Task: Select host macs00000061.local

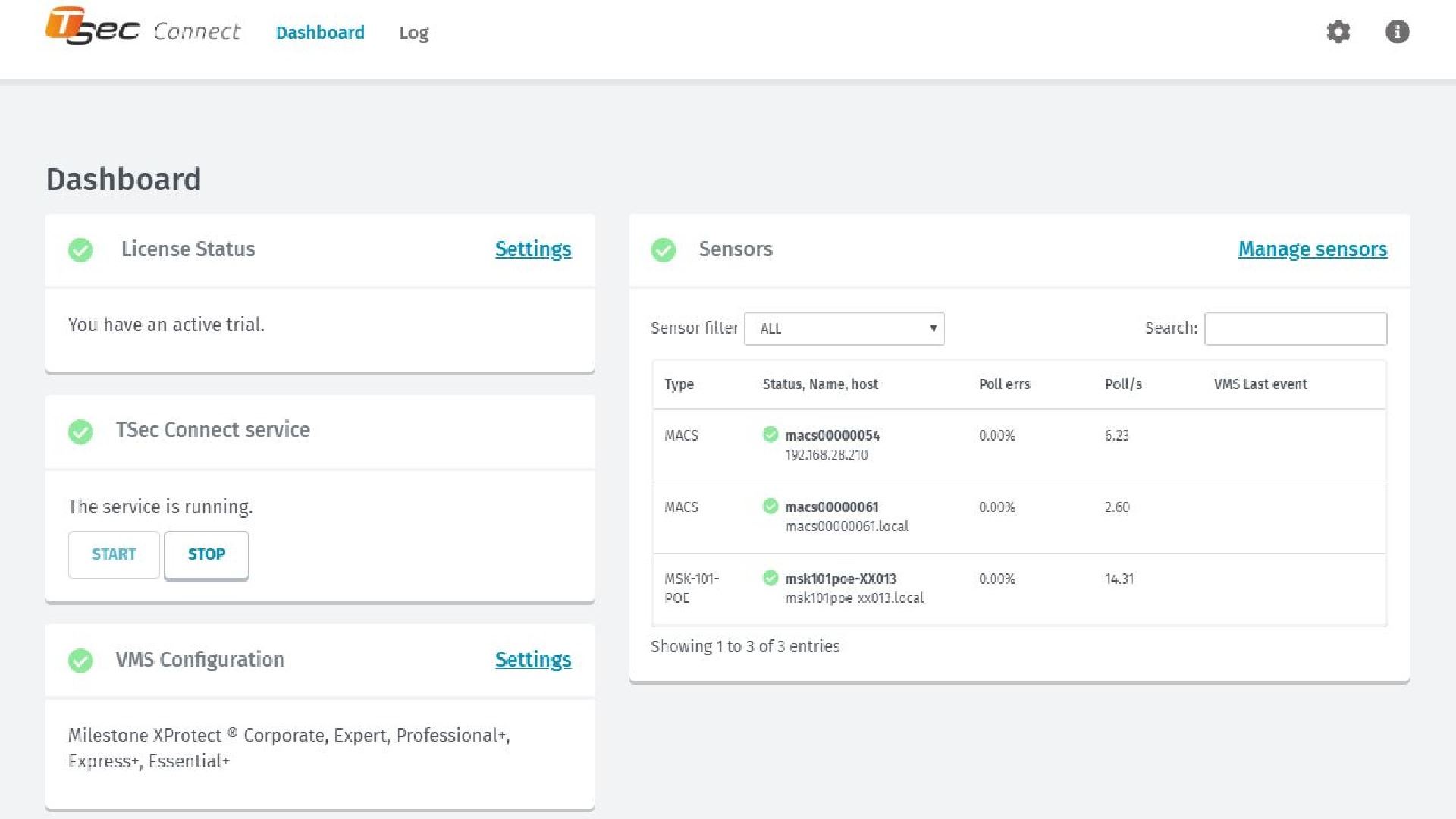Action: pos(846,526)
